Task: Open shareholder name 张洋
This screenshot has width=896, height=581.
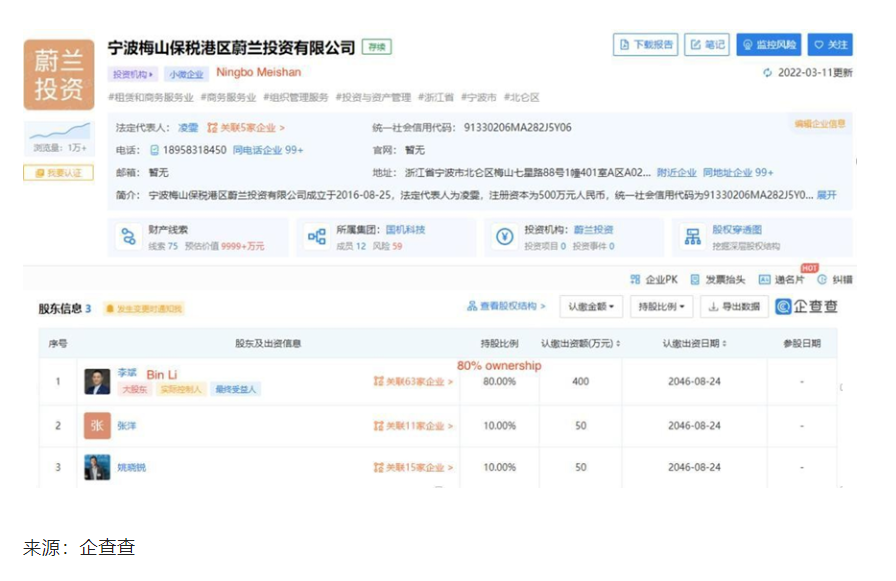Action: point(127,426)
